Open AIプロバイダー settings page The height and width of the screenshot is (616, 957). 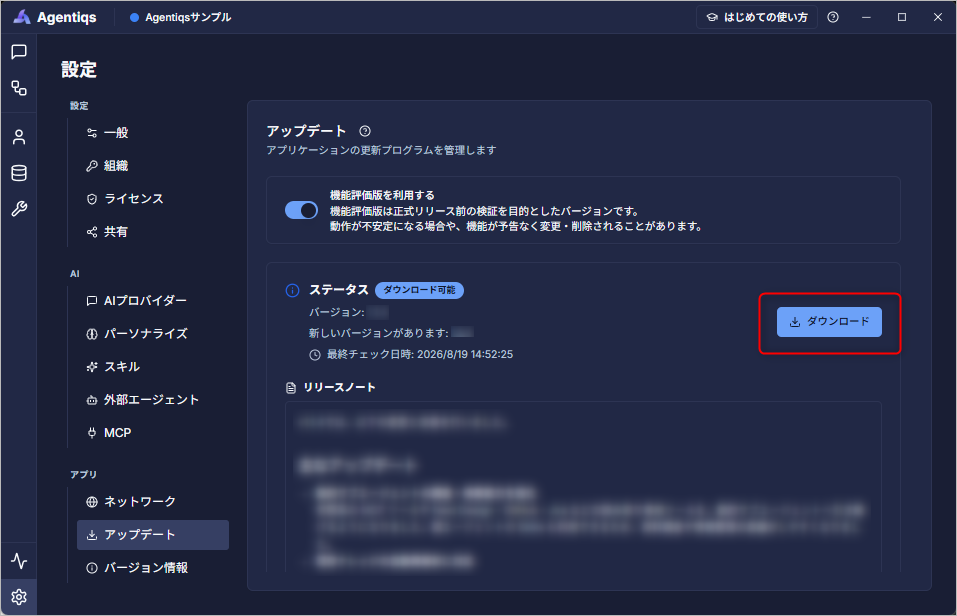153,301
